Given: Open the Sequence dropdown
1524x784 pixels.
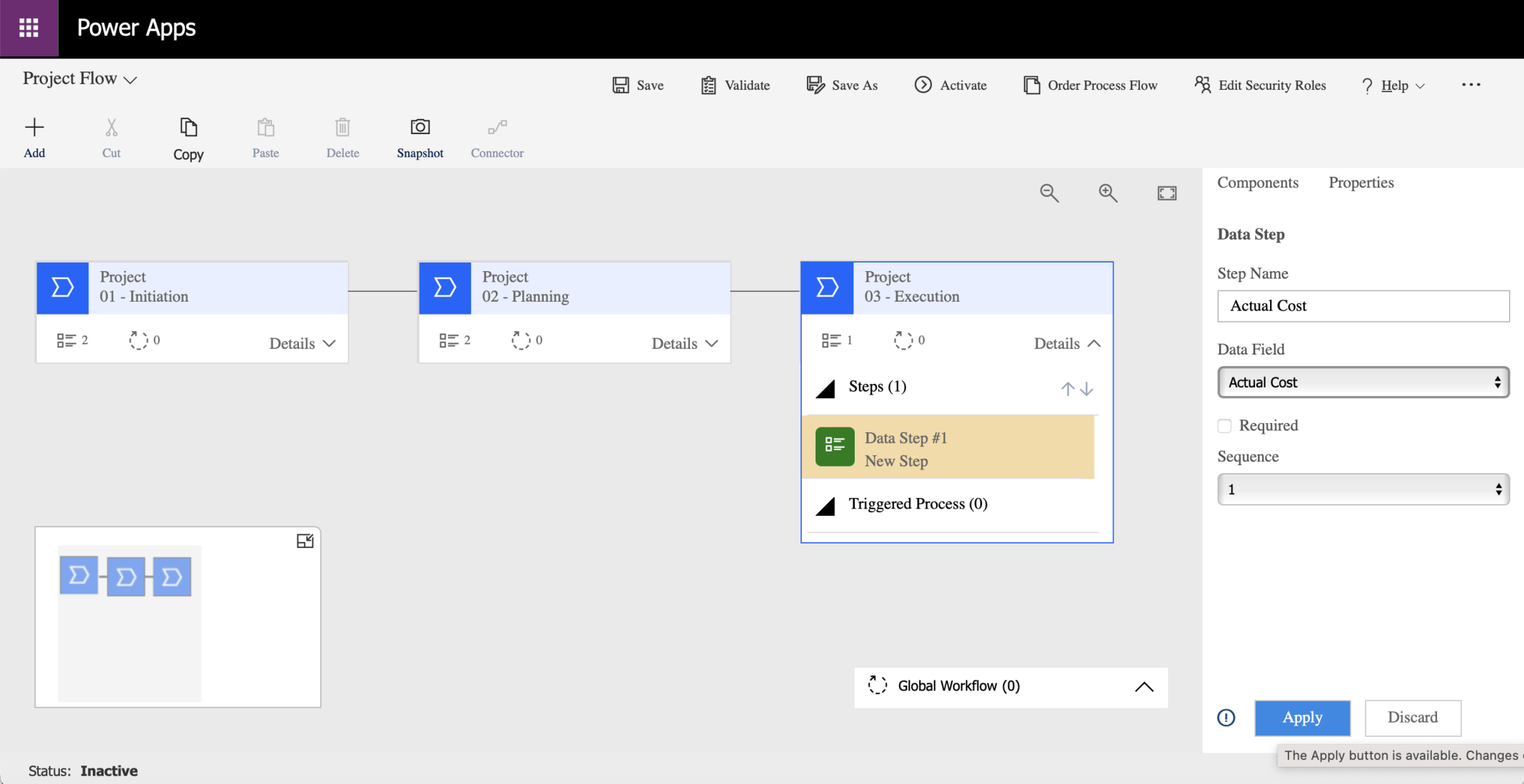Looking at the screenshot, I should click(x=1363, y=489).
